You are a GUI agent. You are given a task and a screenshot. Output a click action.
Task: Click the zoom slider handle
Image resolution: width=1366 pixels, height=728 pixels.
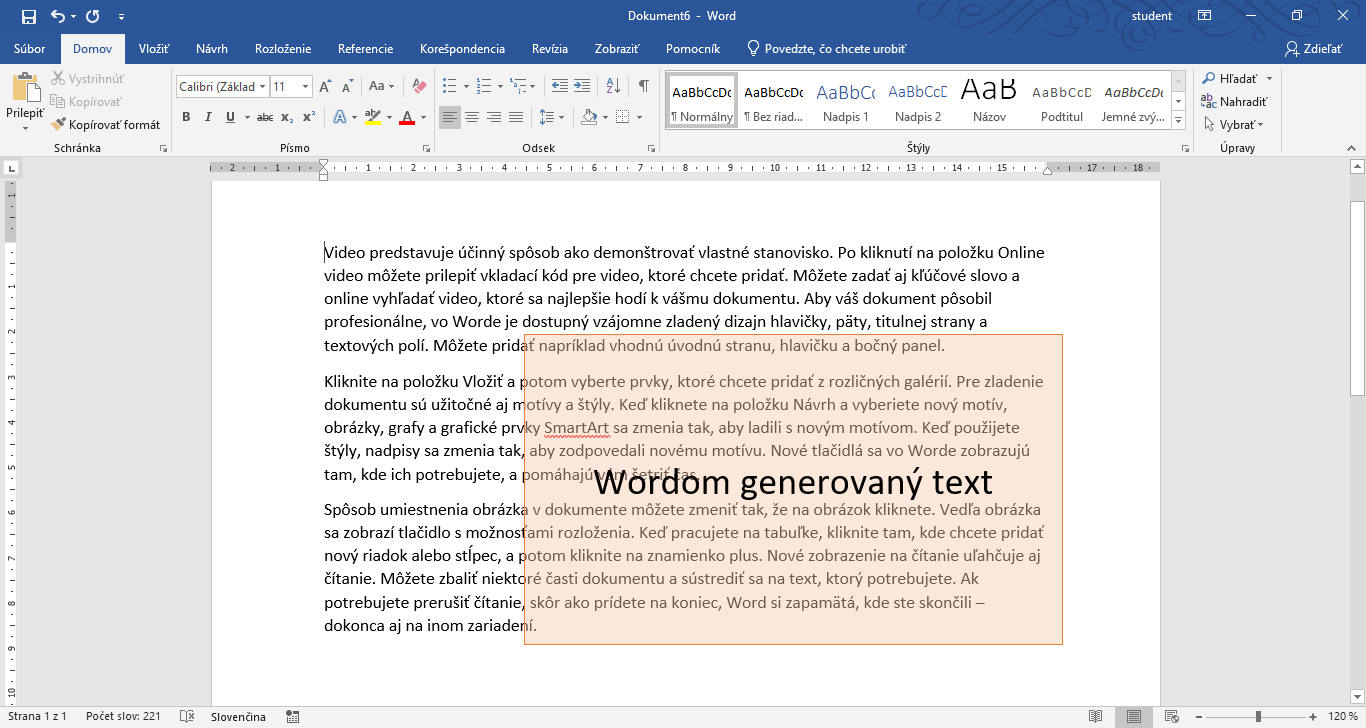(x=1258, y=717)
